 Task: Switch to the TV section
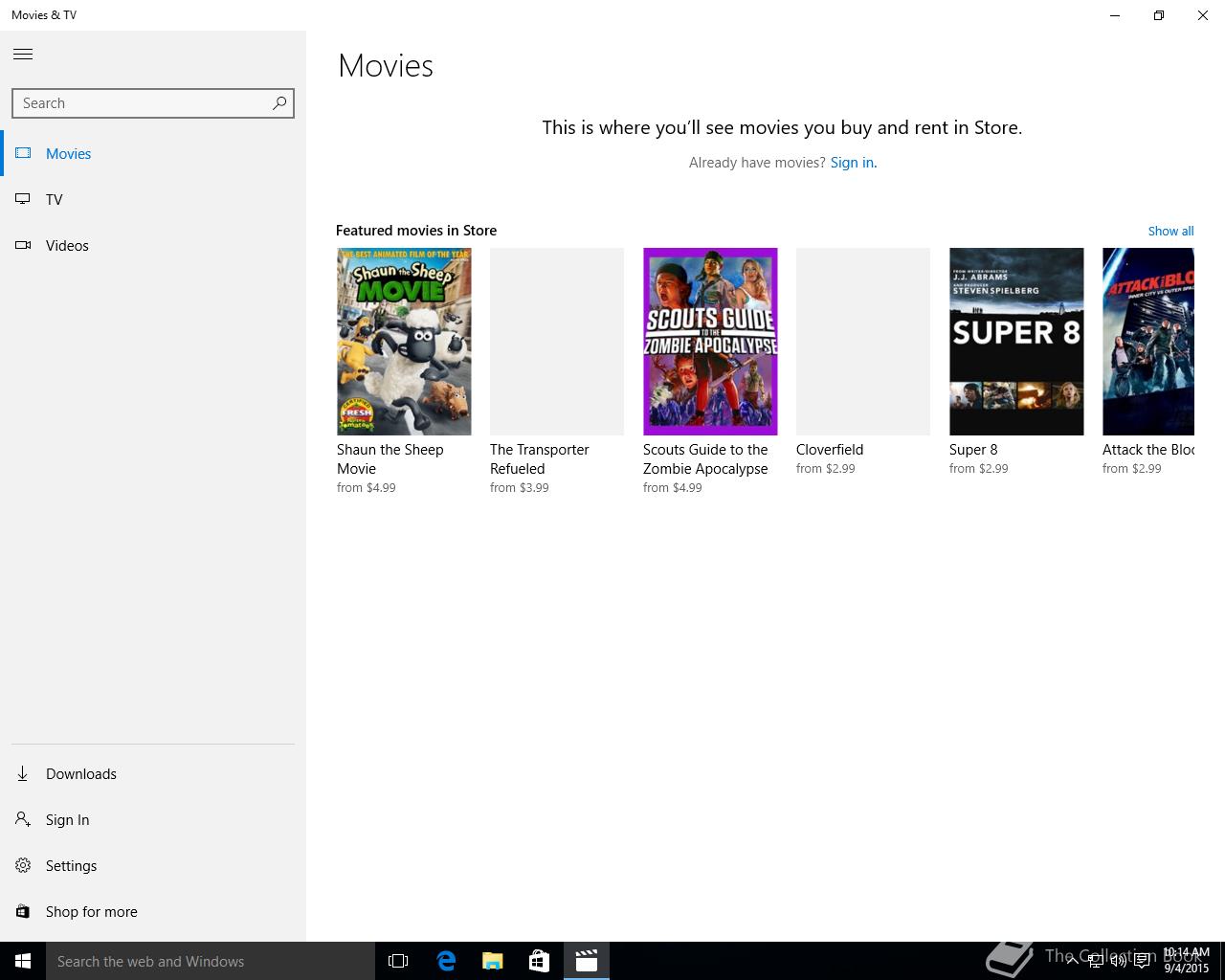[153, 199]
